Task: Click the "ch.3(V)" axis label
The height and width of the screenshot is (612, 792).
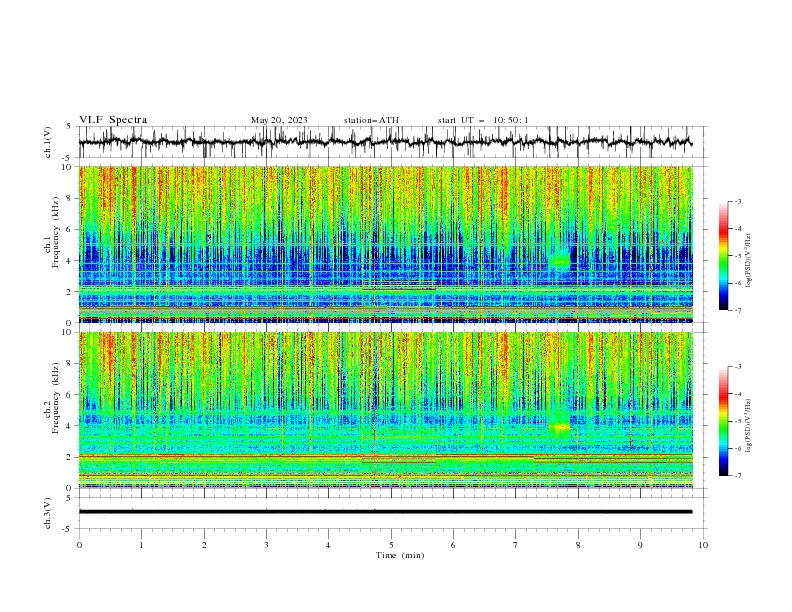Action: coord(48,513)
